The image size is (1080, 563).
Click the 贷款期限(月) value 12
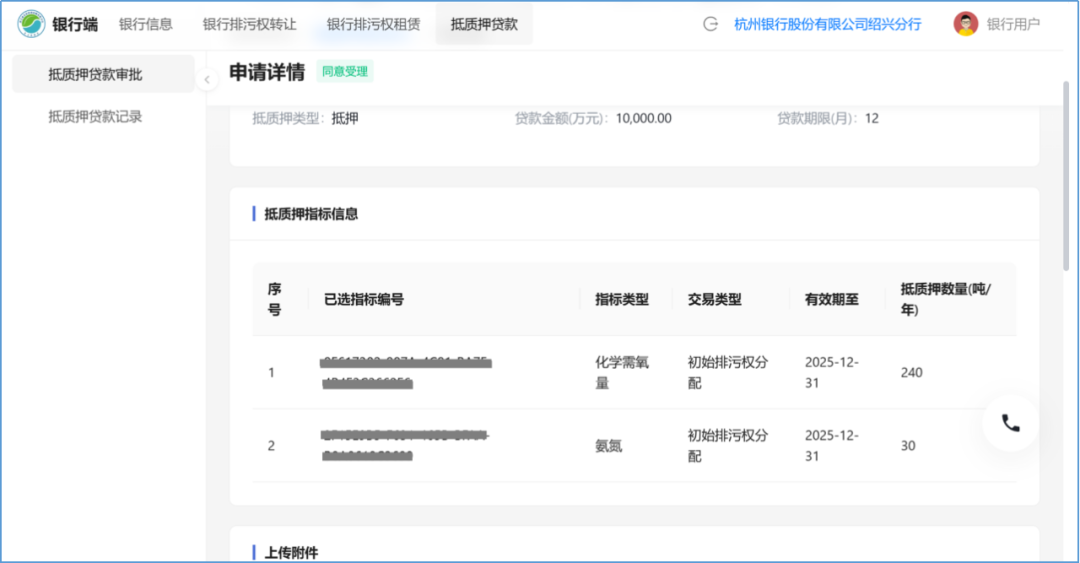871,119
